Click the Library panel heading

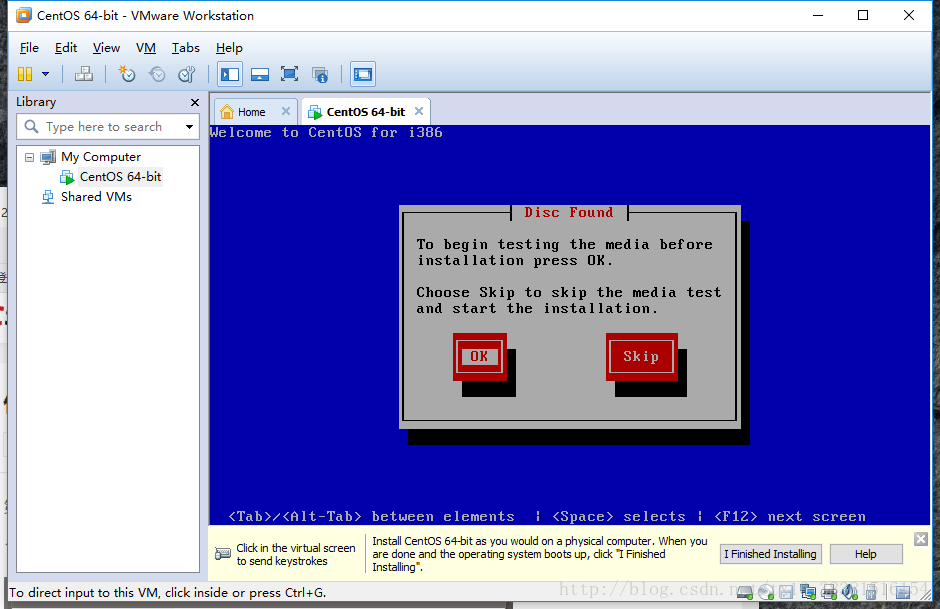(x=36, y=102)
